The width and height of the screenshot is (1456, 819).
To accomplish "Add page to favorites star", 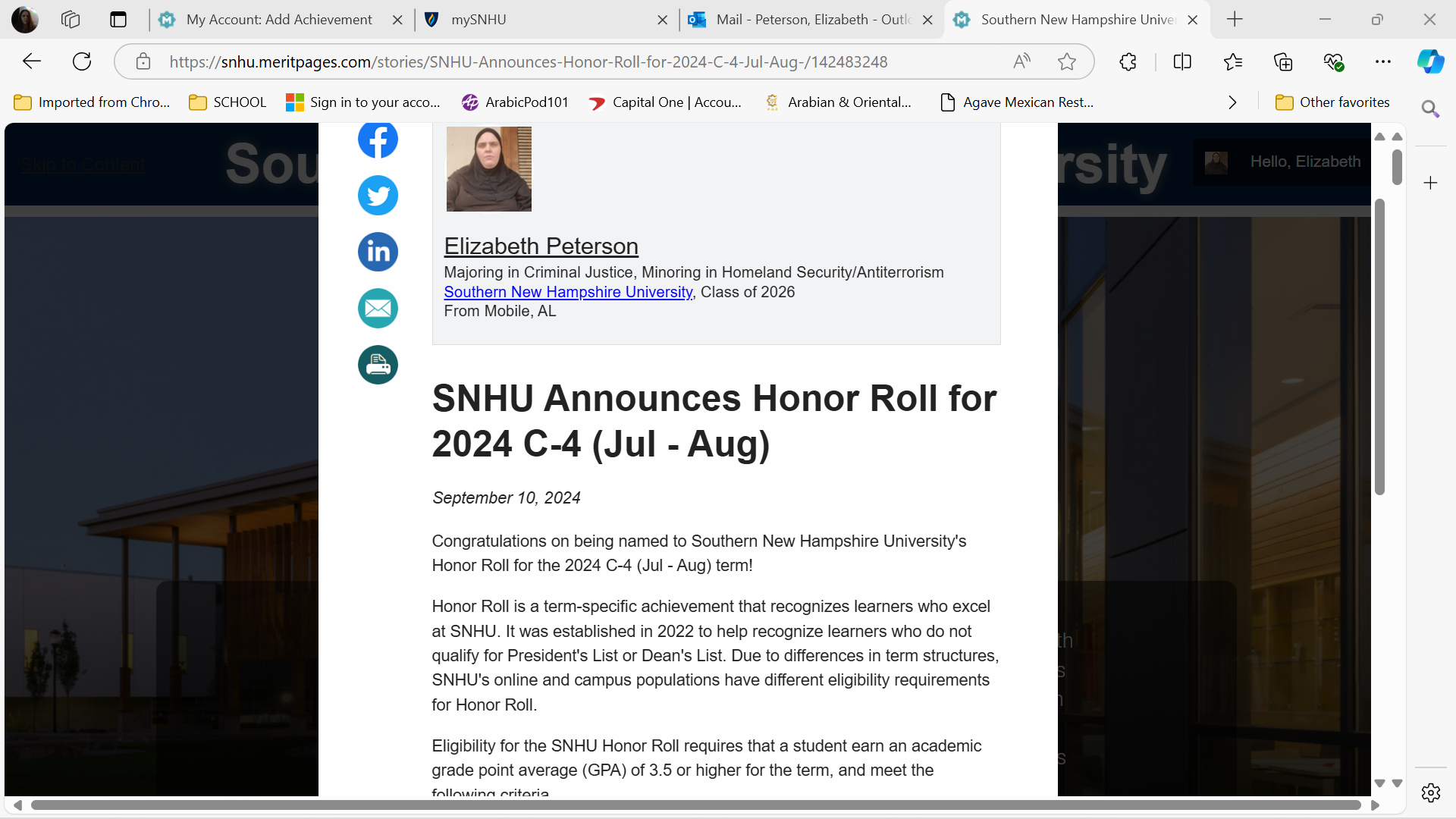I will [1067, 61].
